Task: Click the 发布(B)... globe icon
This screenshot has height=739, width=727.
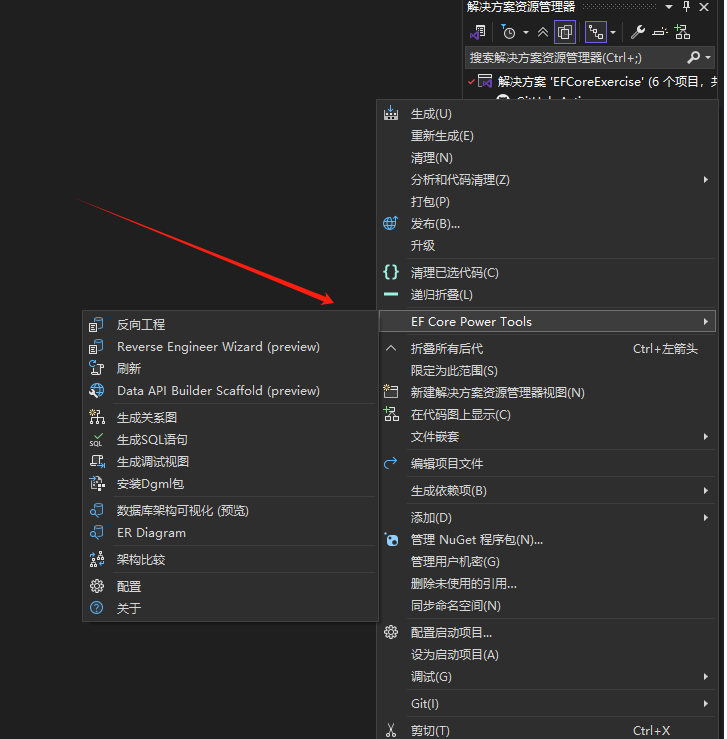Action: pyautogui.click(x=391, y=223)
